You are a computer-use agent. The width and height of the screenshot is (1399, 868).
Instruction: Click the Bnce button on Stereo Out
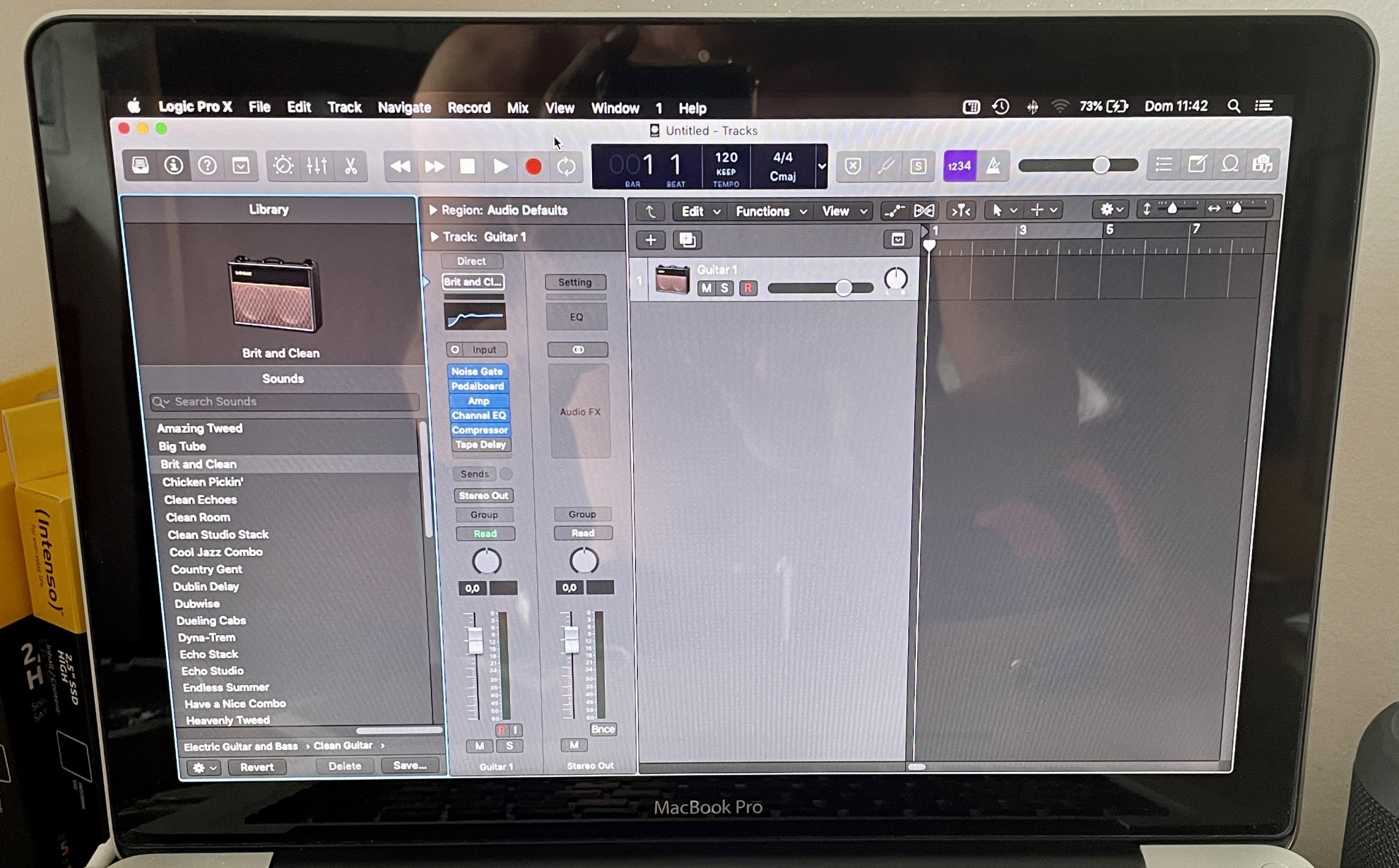(603, 729)
